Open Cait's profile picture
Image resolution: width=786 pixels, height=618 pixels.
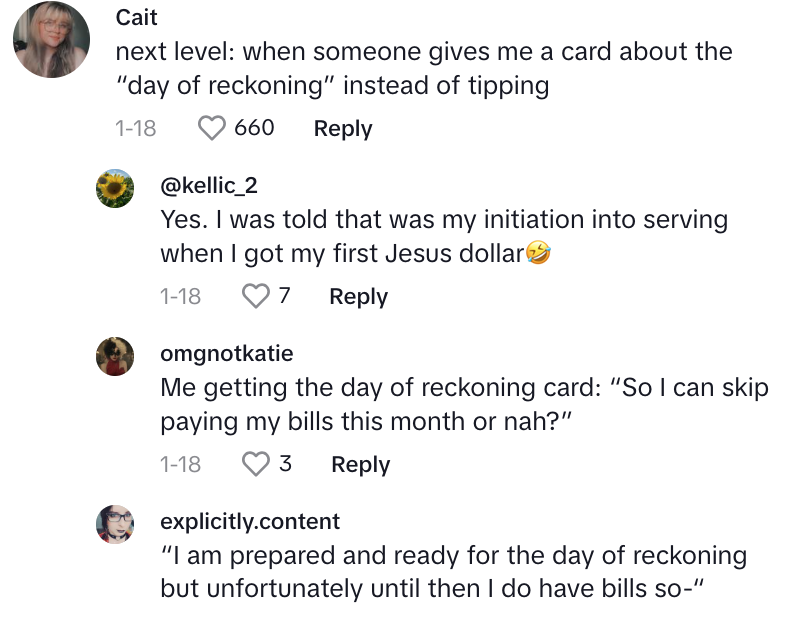coord(51,39)
